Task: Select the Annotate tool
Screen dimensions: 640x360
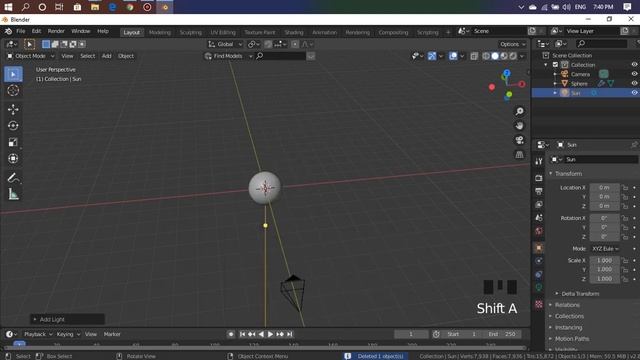Action: point(13,178)
